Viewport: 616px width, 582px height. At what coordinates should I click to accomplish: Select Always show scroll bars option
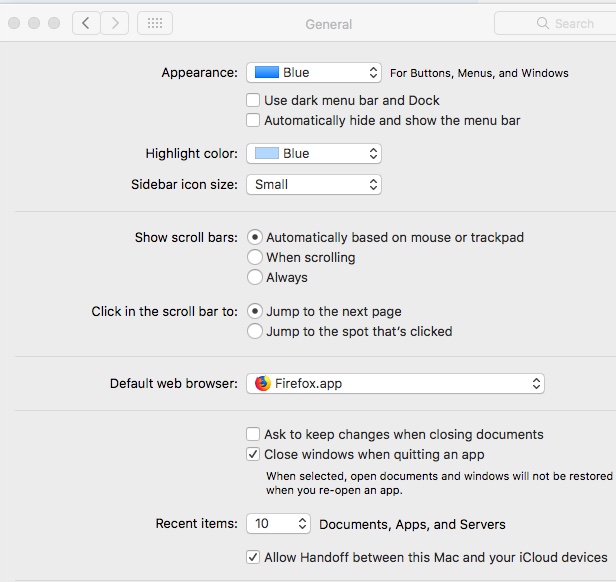coord(255,277)
